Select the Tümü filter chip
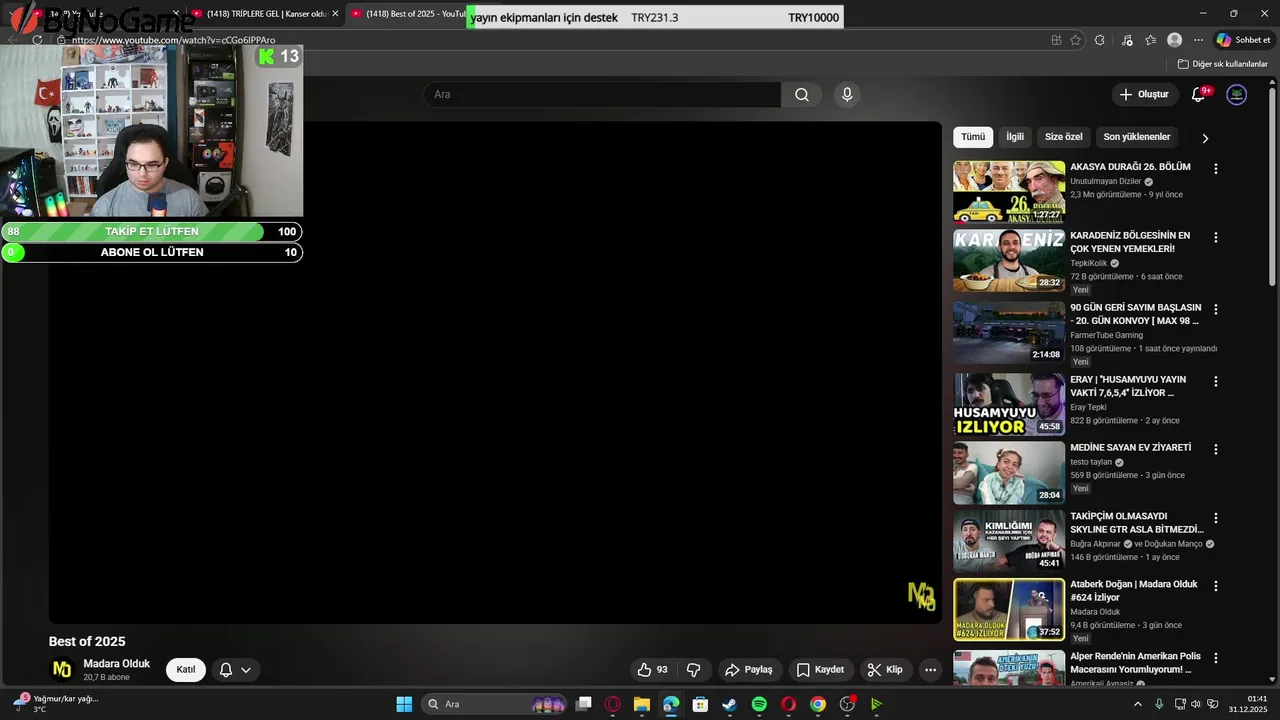1280x720 pixels. point(973,137)
